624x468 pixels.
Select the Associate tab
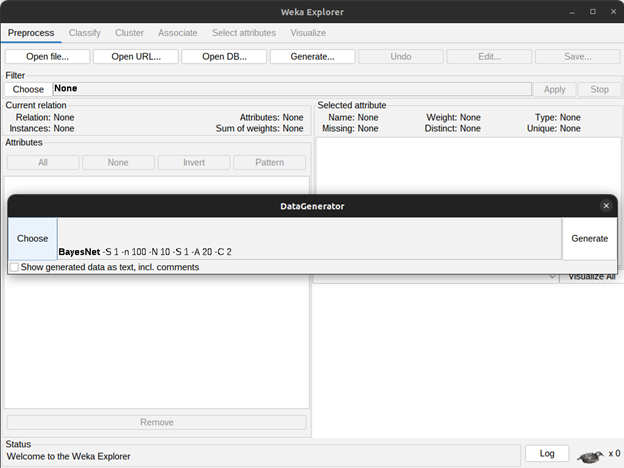[177, 33]
